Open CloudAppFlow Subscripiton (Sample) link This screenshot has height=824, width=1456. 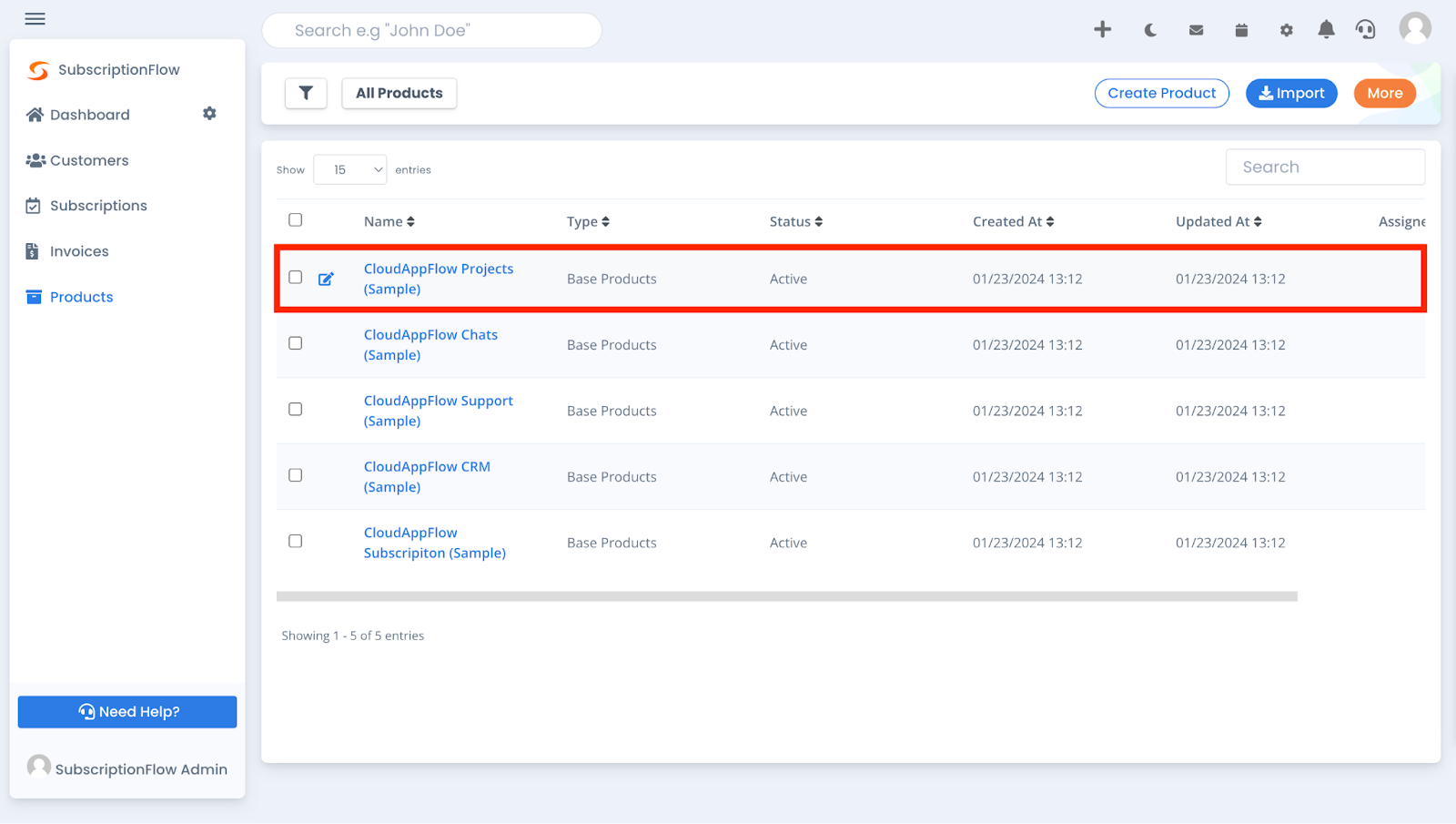(435, 543)
